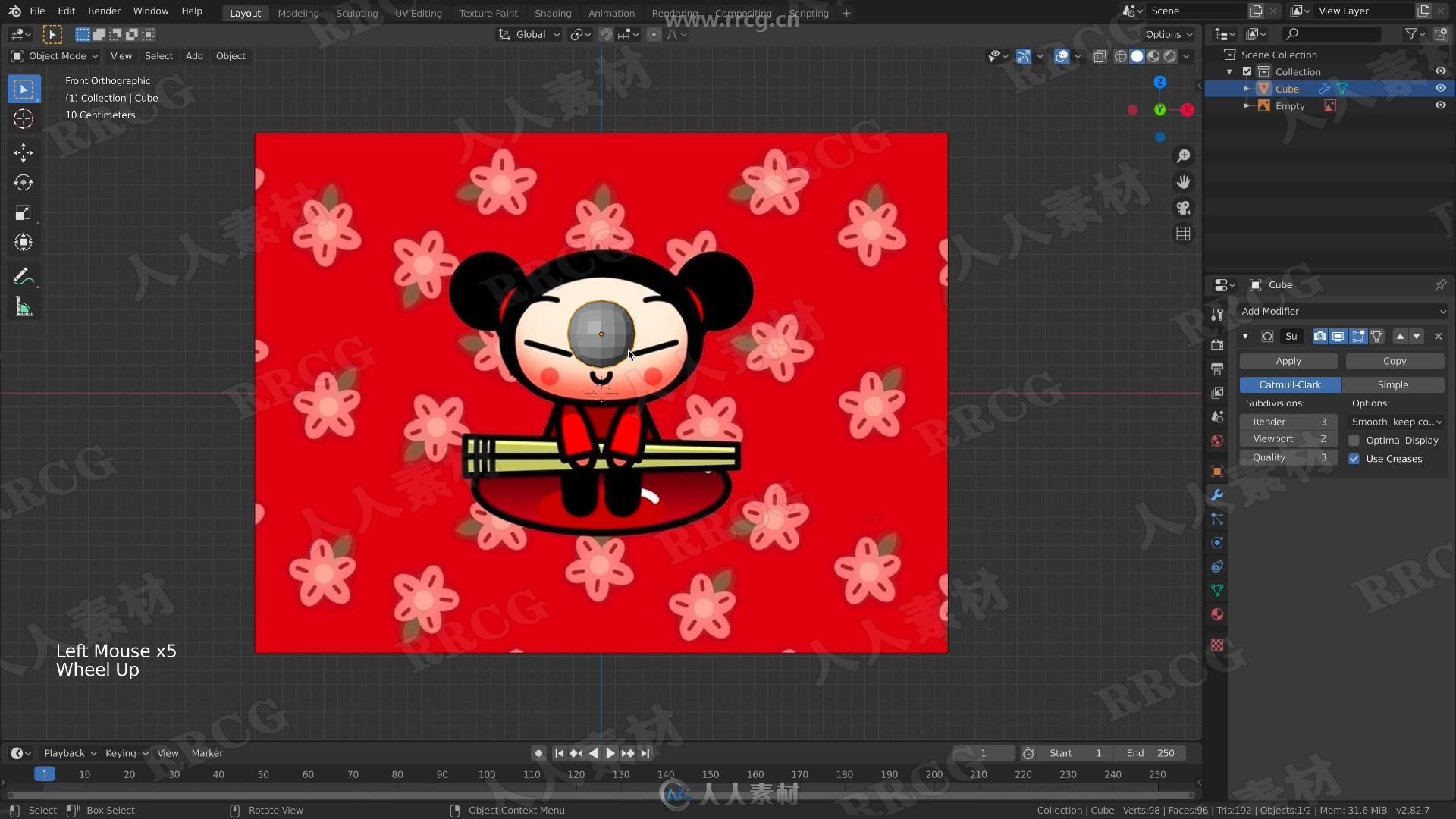Viewport: 1456px width, 819px height.
Task: Select the Scale tool
Action: tap(24, 213)
